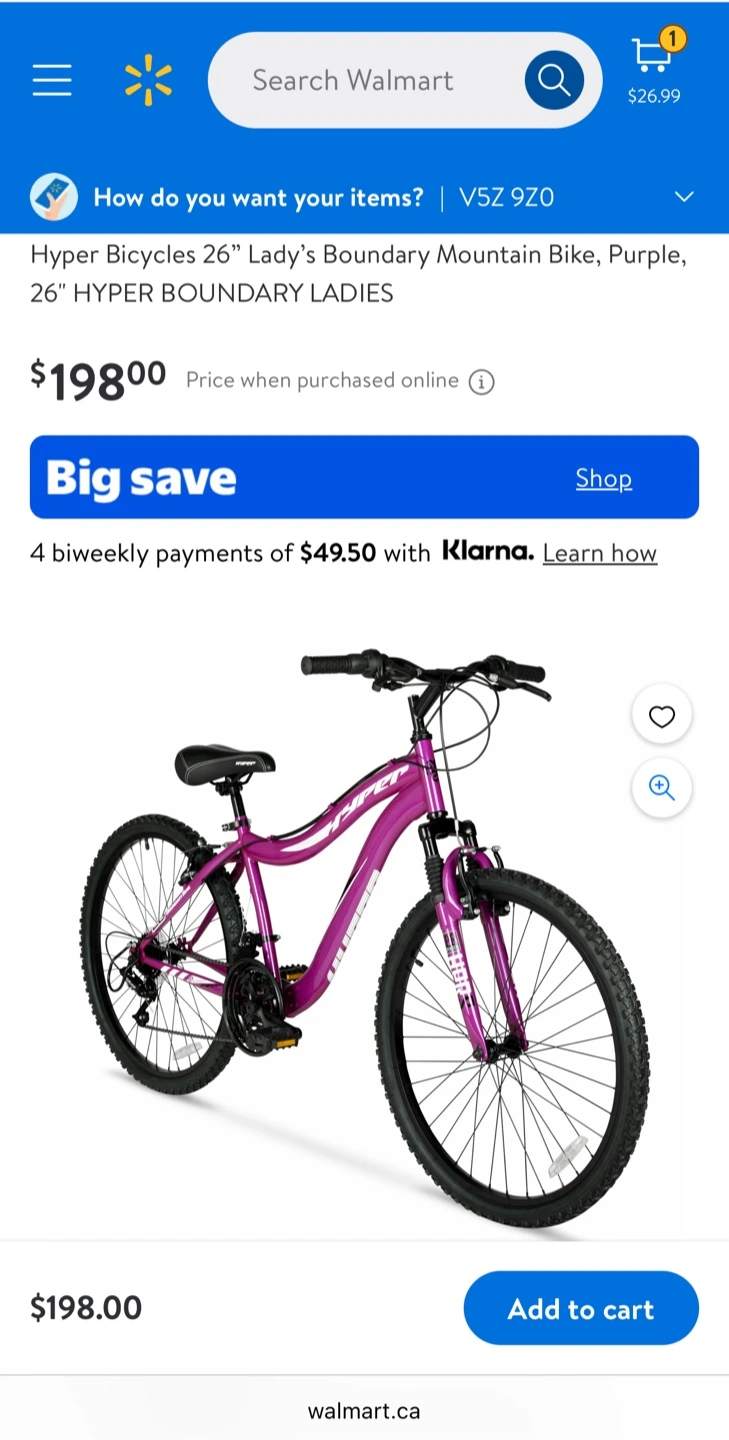Click the walmart.ca address bar
The width and height of the screenshot is (729, 1440).
click(x=364, y=1411)
